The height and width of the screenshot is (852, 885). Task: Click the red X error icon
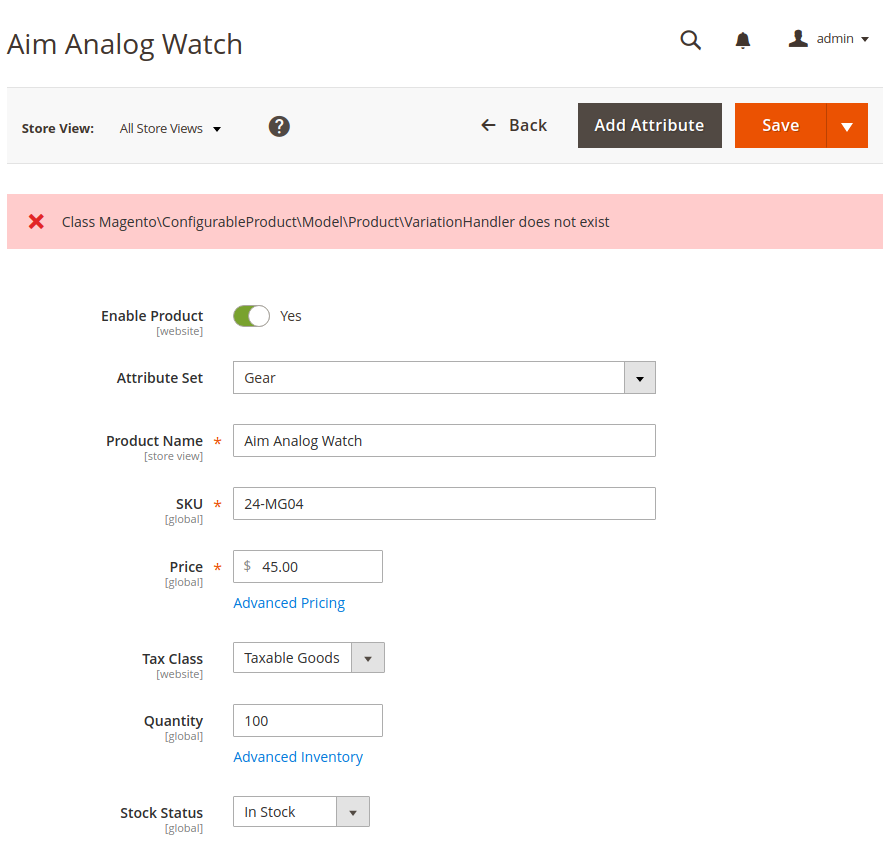click(x=36, y=222)
